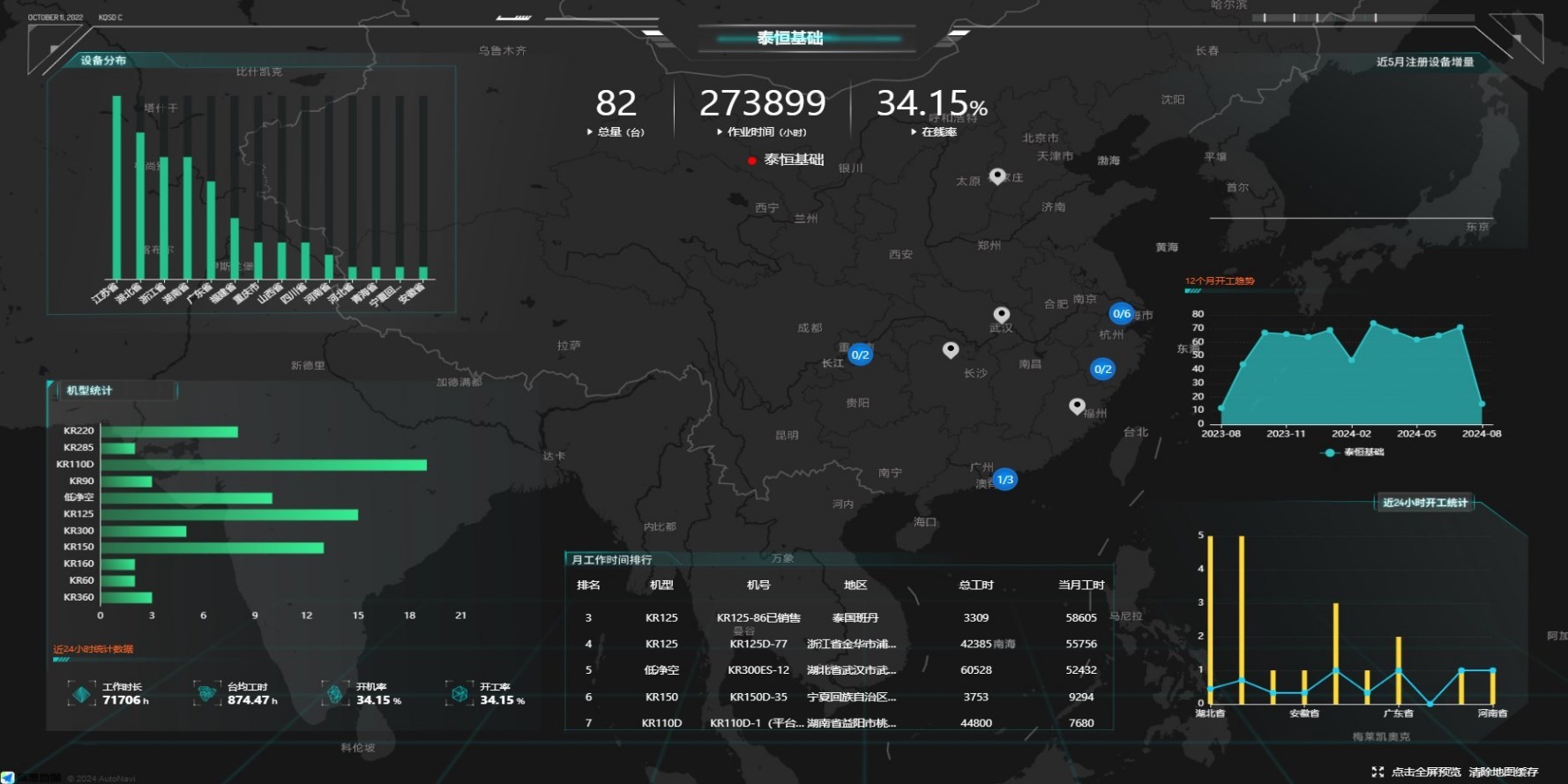The height and width of the screenshot is (784, 1568).
Task: Click the 泰恒基础 header title
Action: pyautogui.click(x=790, y=38)
